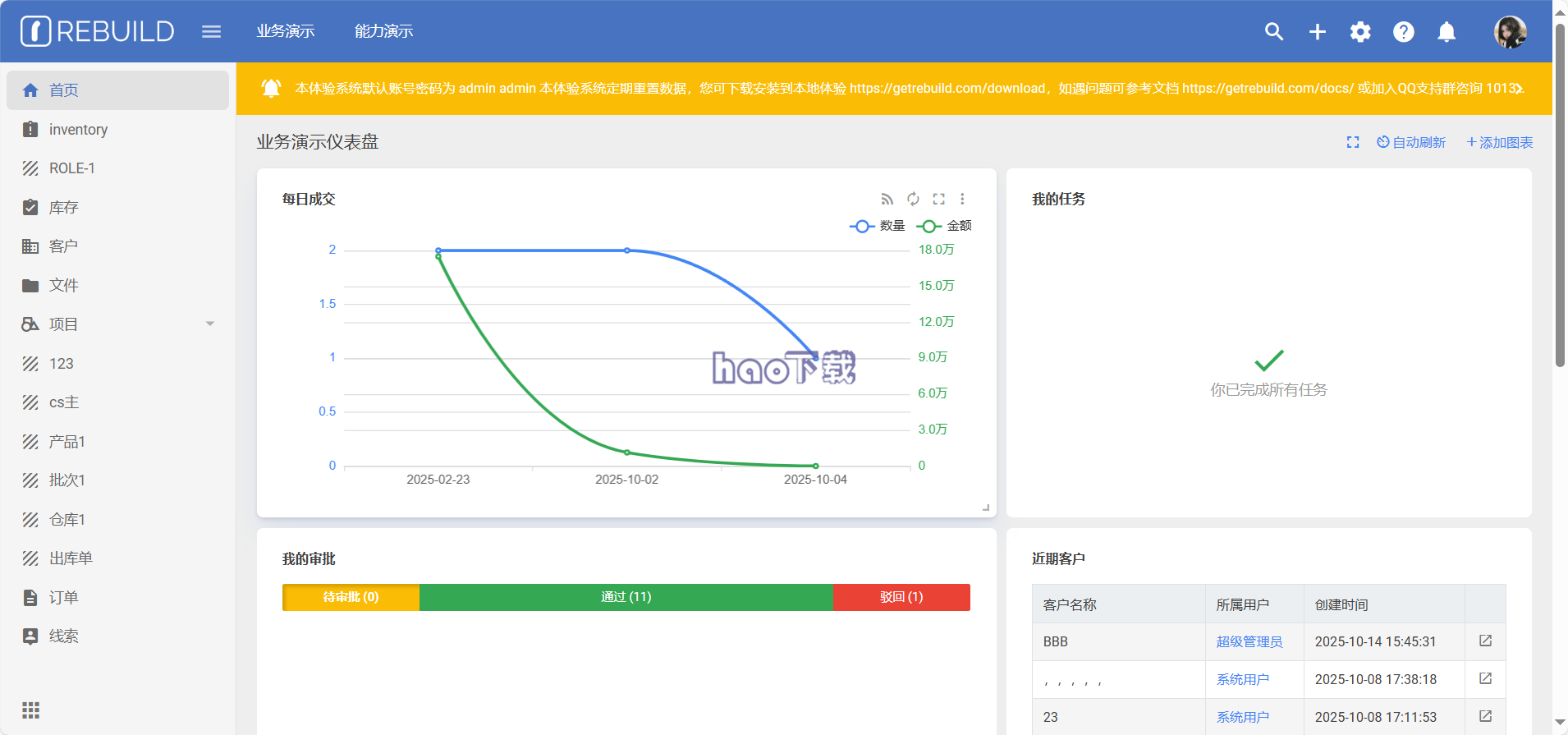Toggle 金额 series in chart legend

coord(945,226)
